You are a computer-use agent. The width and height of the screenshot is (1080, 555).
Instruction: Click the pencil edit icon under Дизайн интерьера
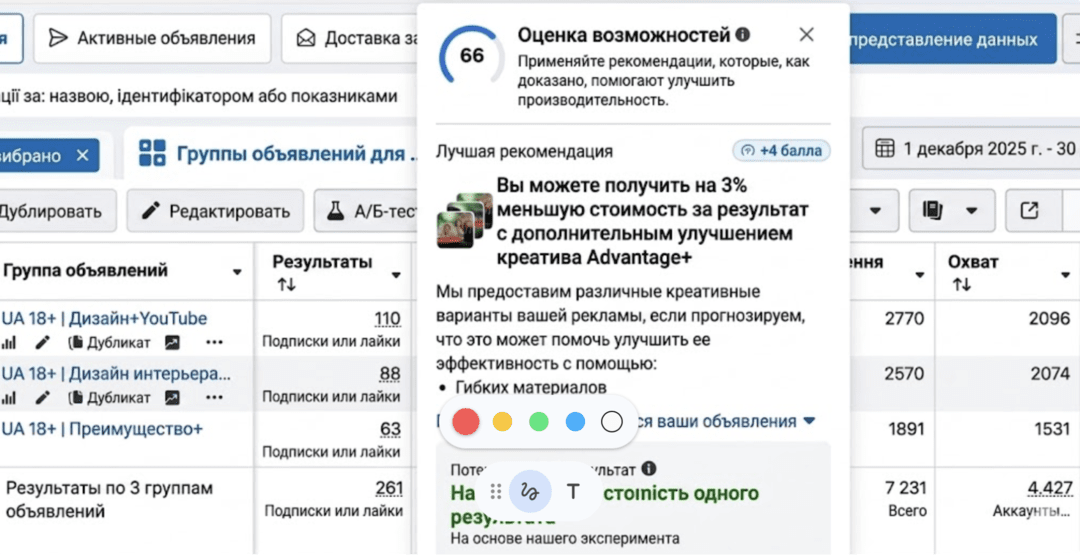pyautogui.click(x=43, y=397)
